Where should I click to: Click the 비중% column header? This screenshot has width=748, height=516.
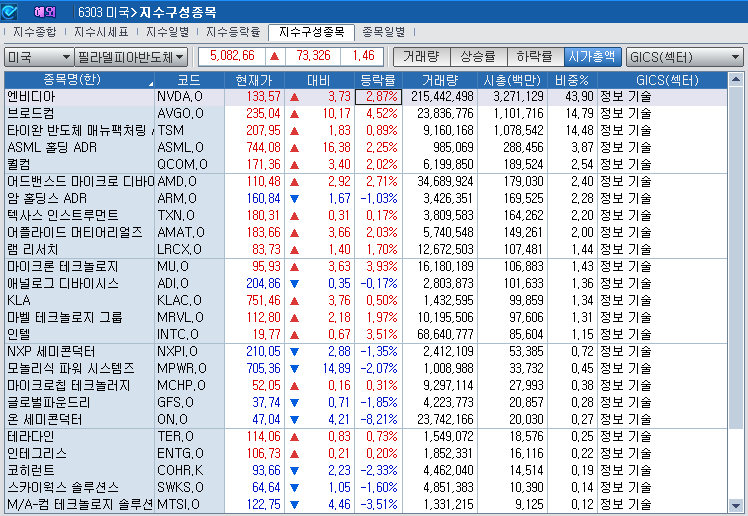(x=572, y=80)
